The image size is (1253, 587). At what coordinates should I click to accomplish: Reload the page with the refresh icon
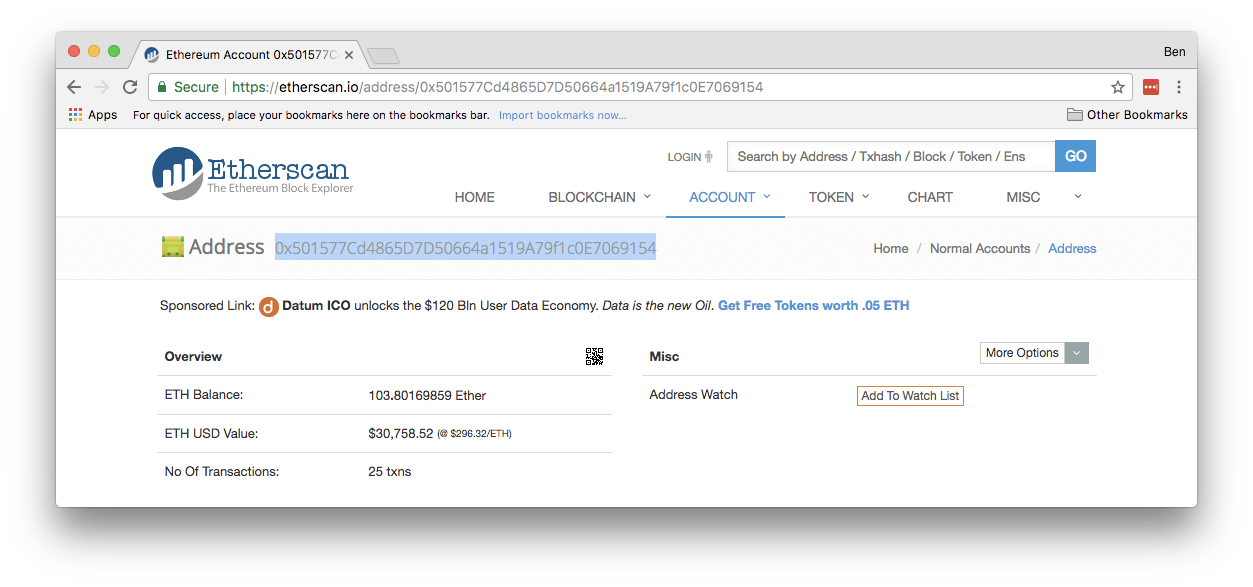[130, 87]
